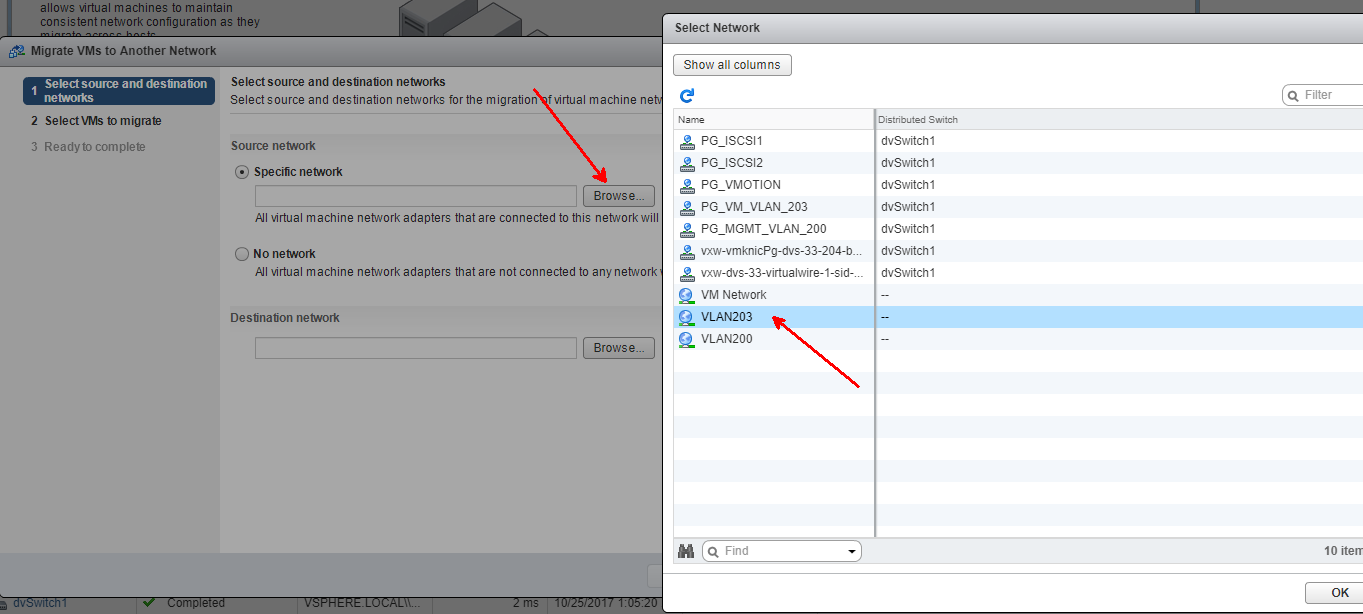Click the VM Network globe icon

tap(686, 295)
